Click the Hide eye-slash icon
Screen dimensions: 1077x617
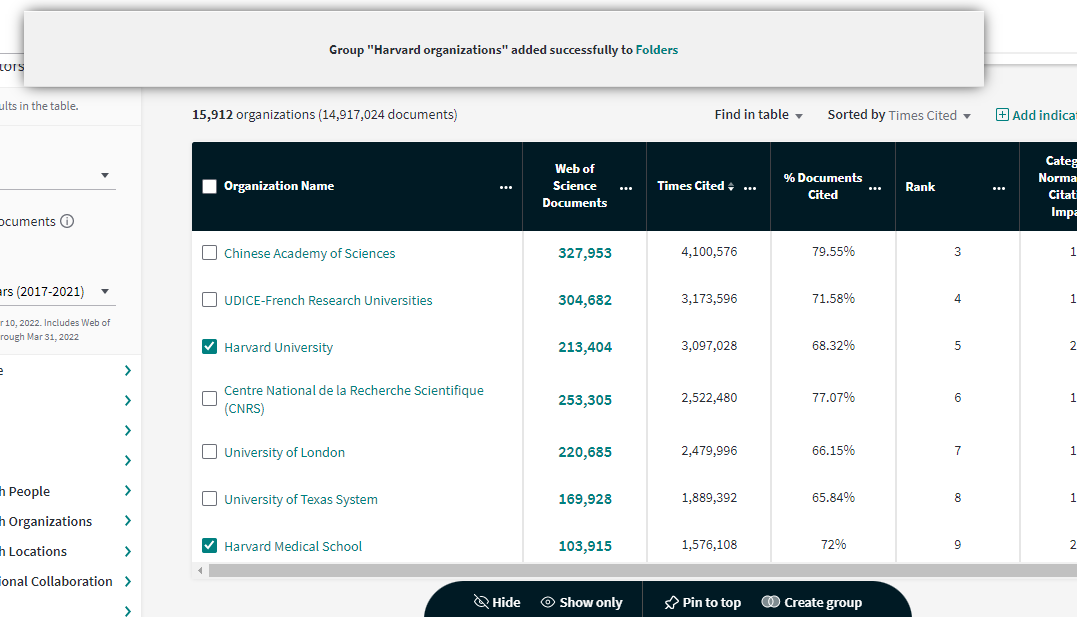(x=481, y=602)
